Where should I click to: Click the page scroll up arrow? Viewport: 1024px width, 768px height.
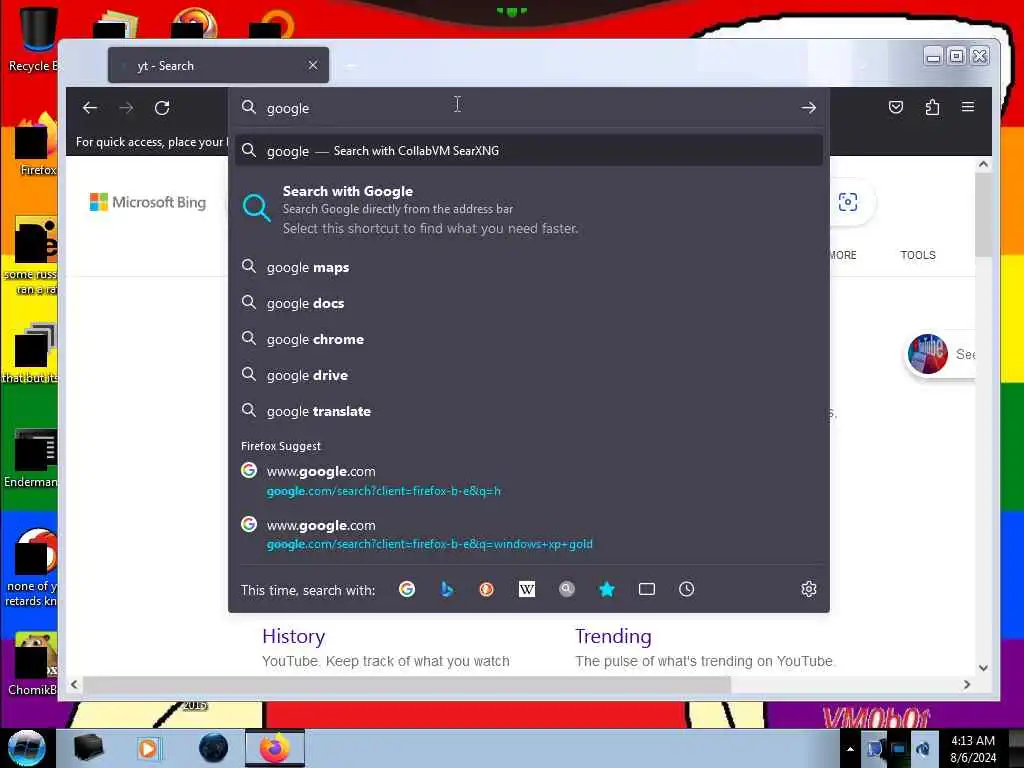tap(983, 165)
